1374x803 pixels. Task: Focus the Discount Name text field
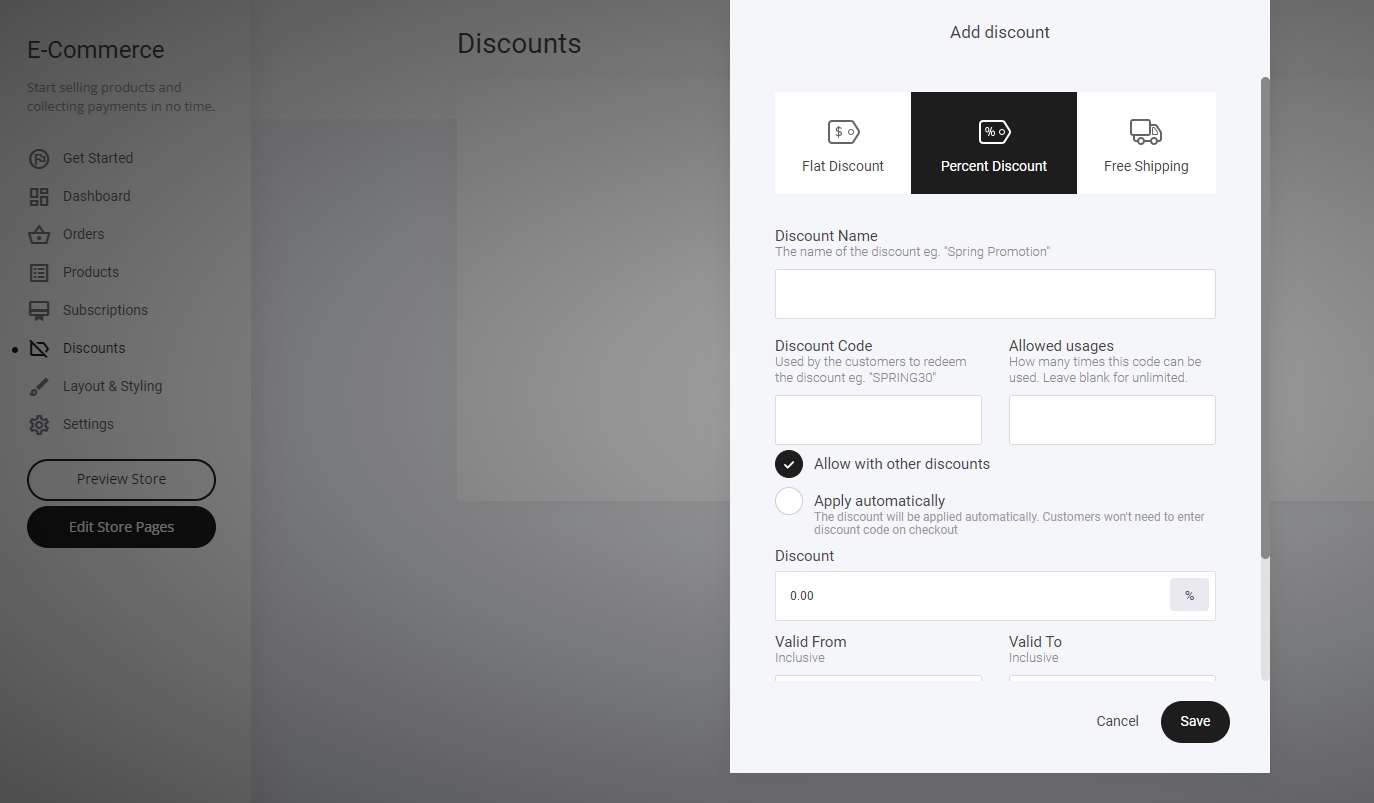(x=995, y=294)
